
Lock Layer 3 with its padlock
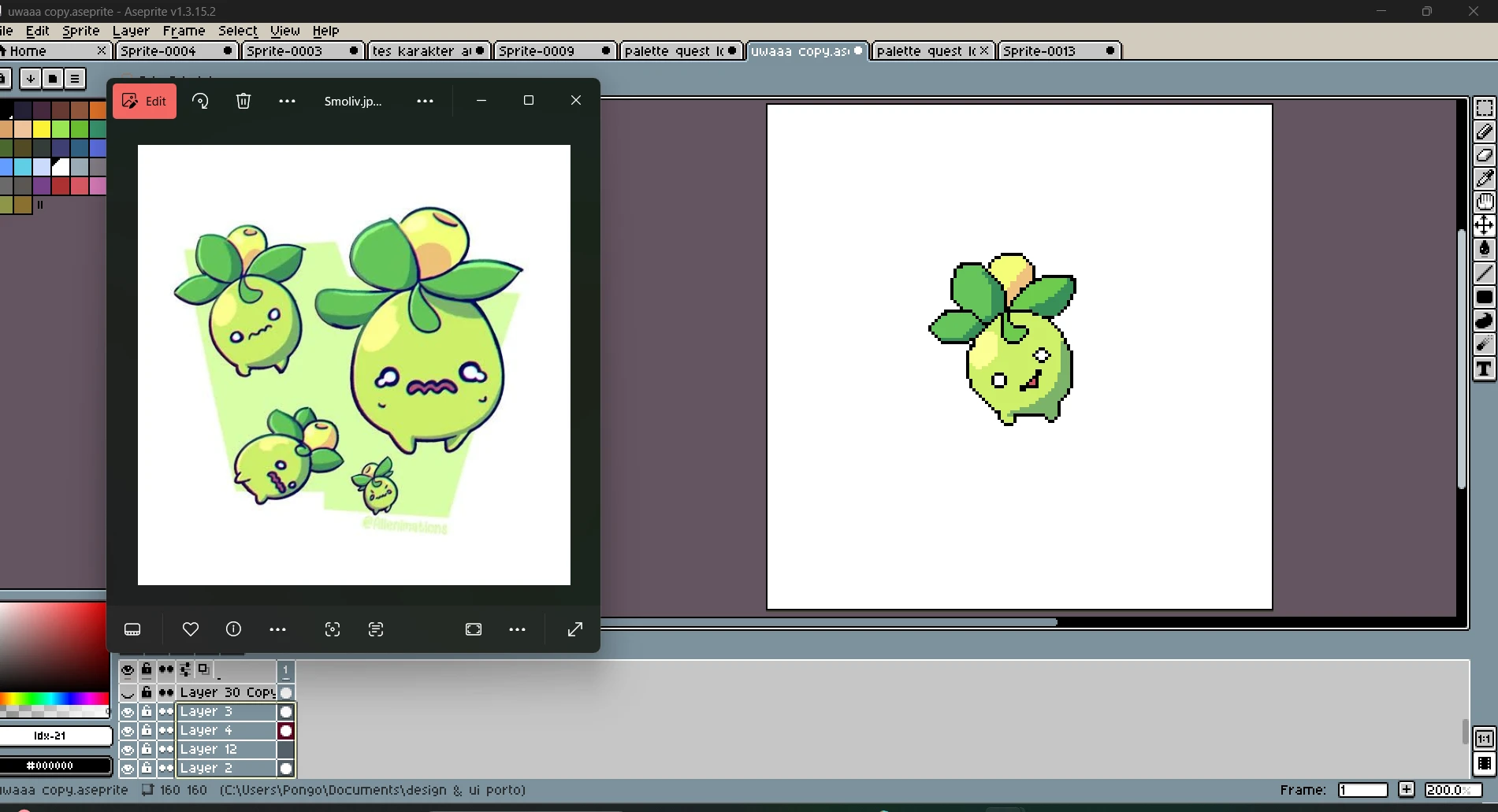tap(147, 711)
